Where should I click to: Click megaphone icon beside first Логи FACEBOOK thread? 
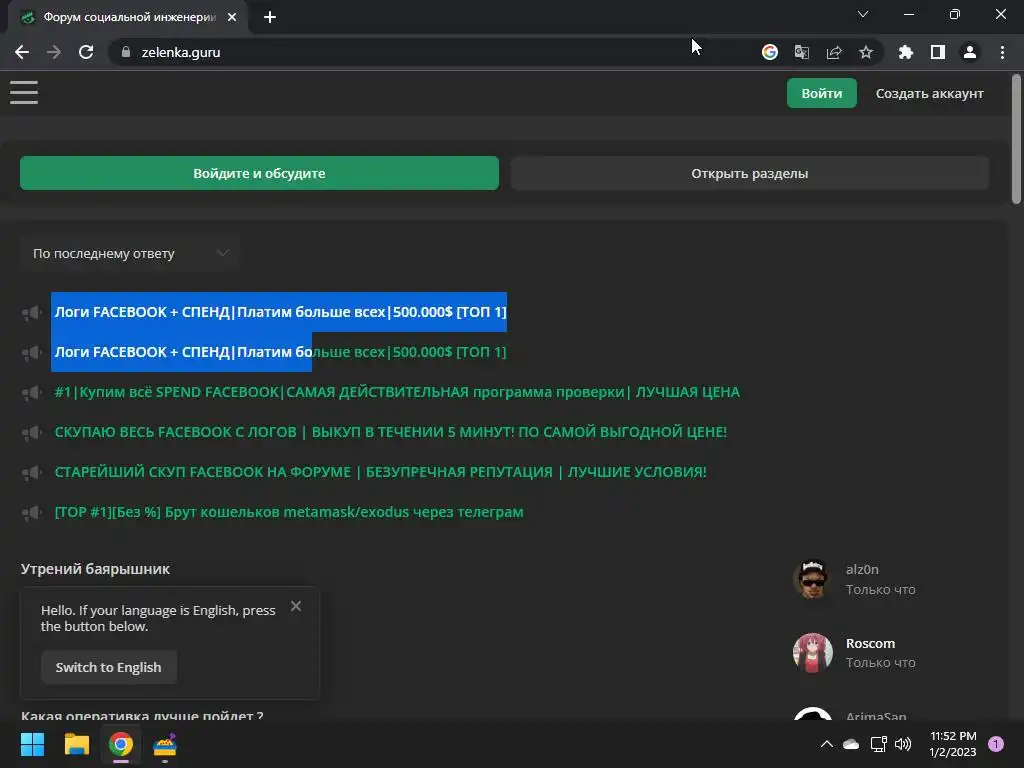(31, 313)
